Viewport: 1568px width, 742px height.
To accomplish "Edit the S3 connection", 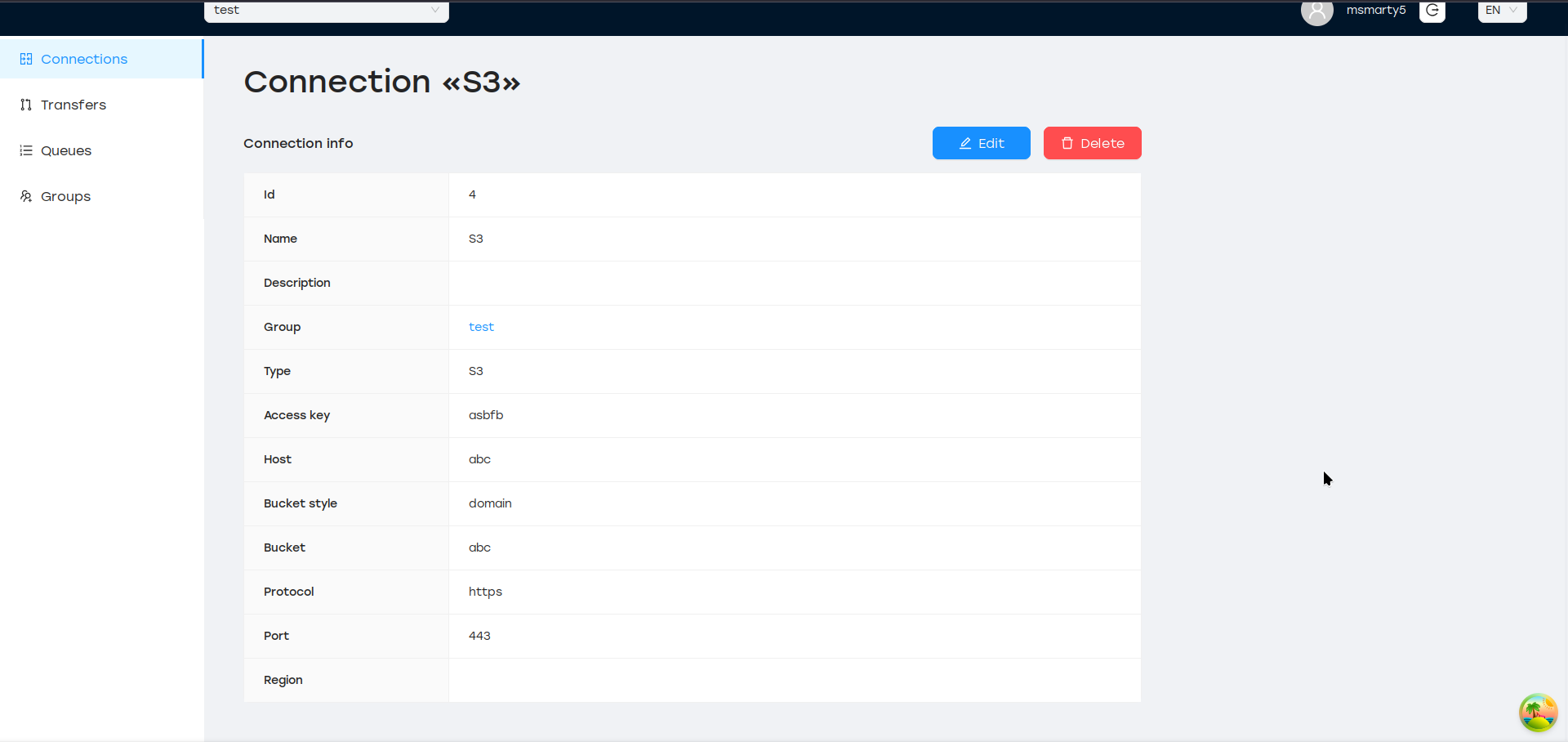I will click(x=981, y=143).
